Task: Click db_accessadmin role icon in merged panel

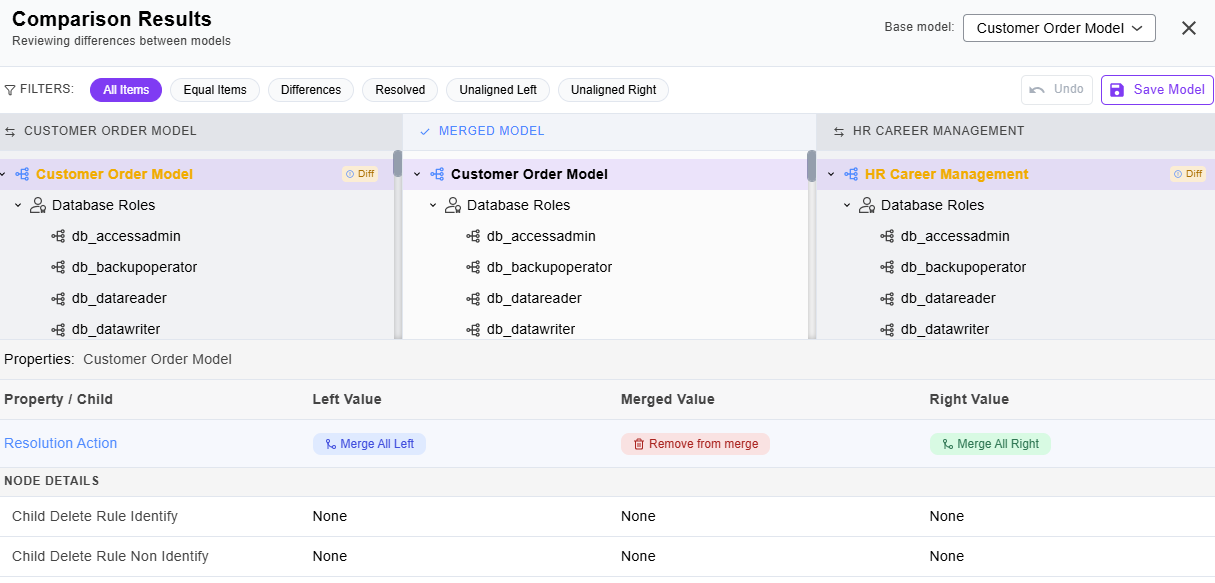Action: click(x=473, y=236)
